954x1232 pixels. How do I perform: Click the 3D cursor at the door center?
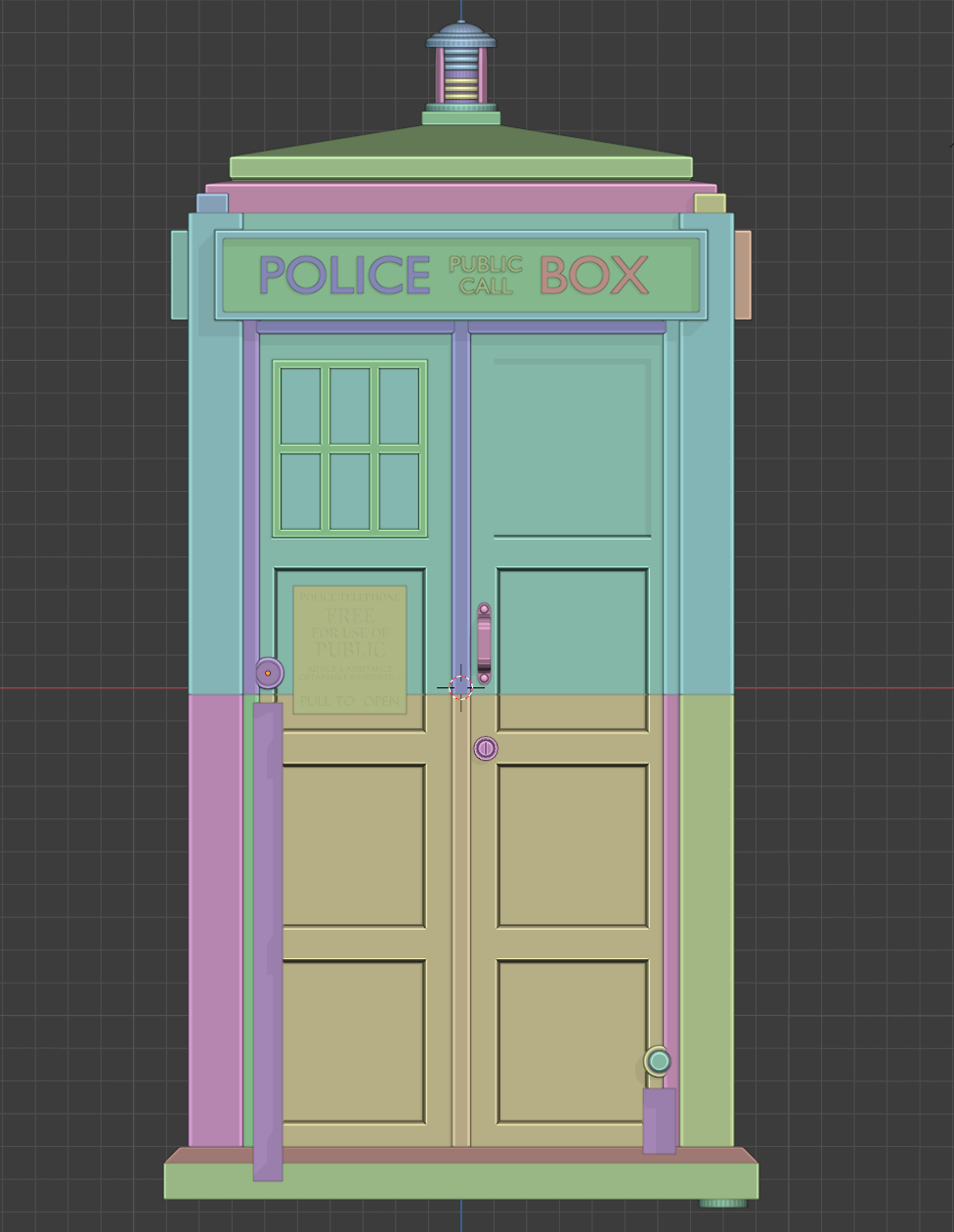(460, 687)
